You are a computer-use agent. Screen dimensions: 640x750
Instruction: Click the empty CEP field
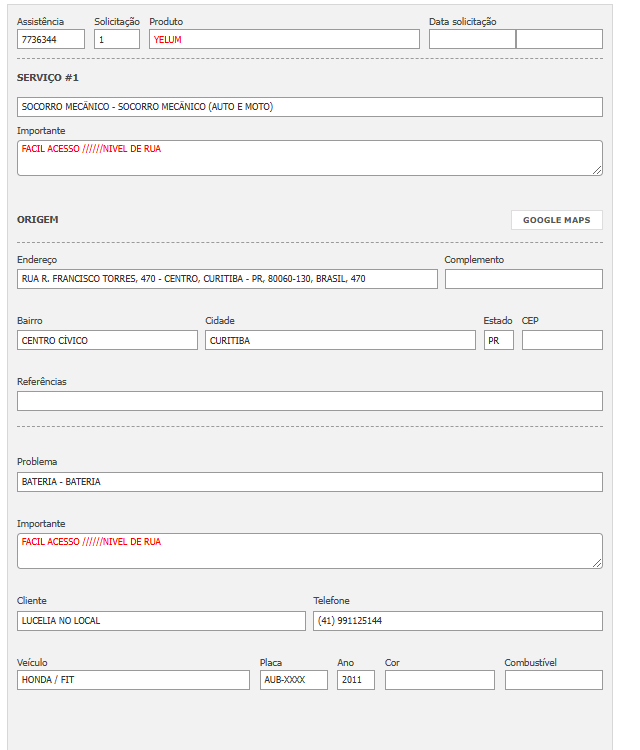(562, 340)
